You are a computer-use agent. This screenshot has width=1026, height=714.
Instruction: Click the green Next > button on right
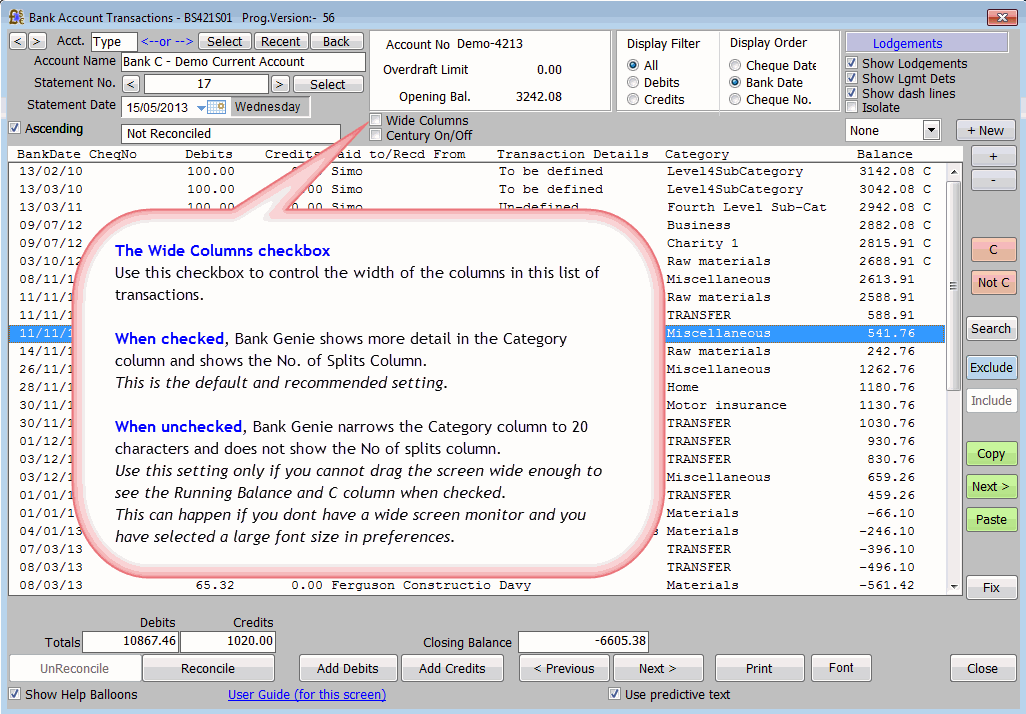[991, 486]
